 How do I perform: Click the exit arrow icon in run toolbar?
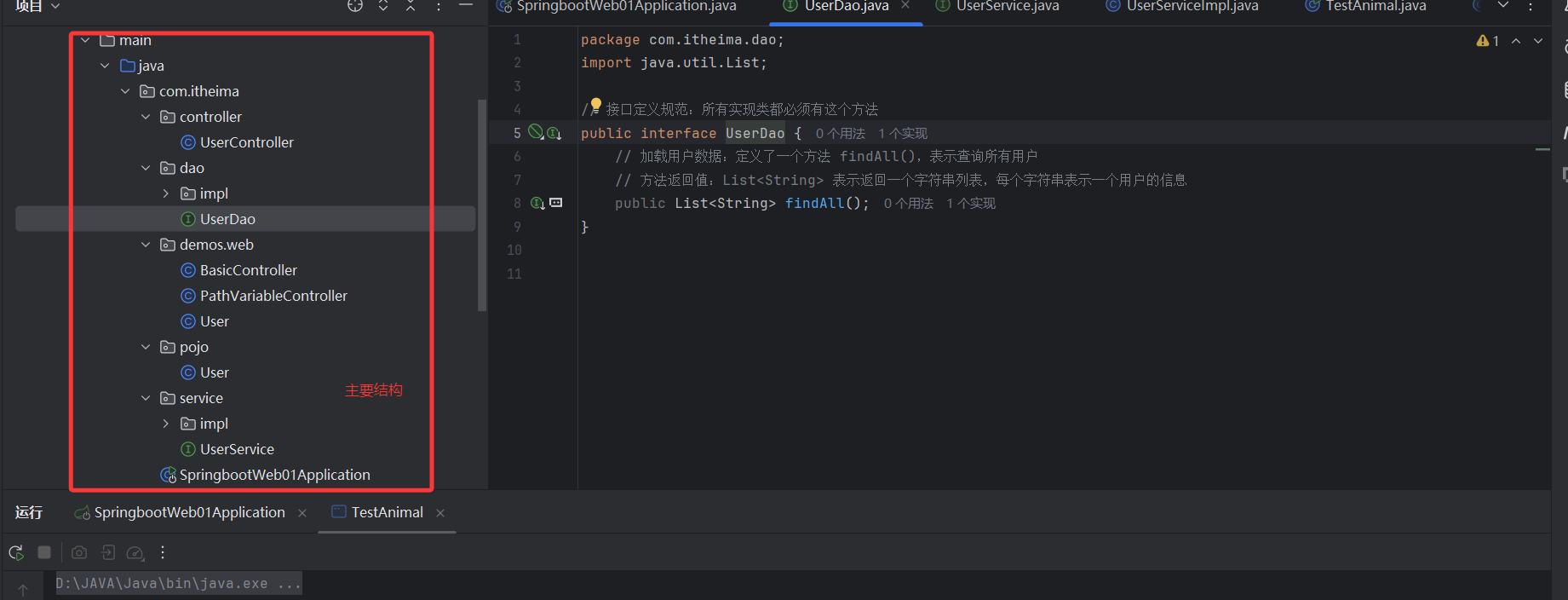tap(107, 552)
